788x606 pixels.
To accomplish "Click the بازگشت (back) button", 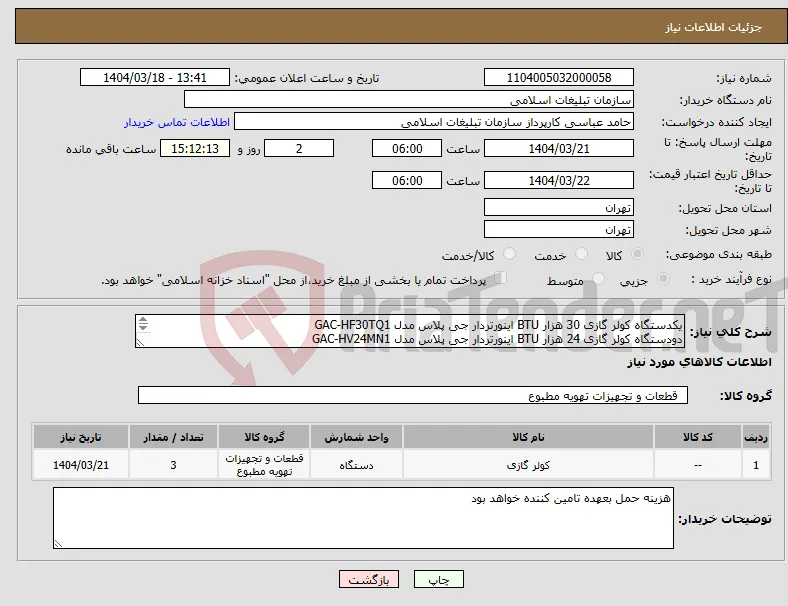I will (x=368, y=579).
